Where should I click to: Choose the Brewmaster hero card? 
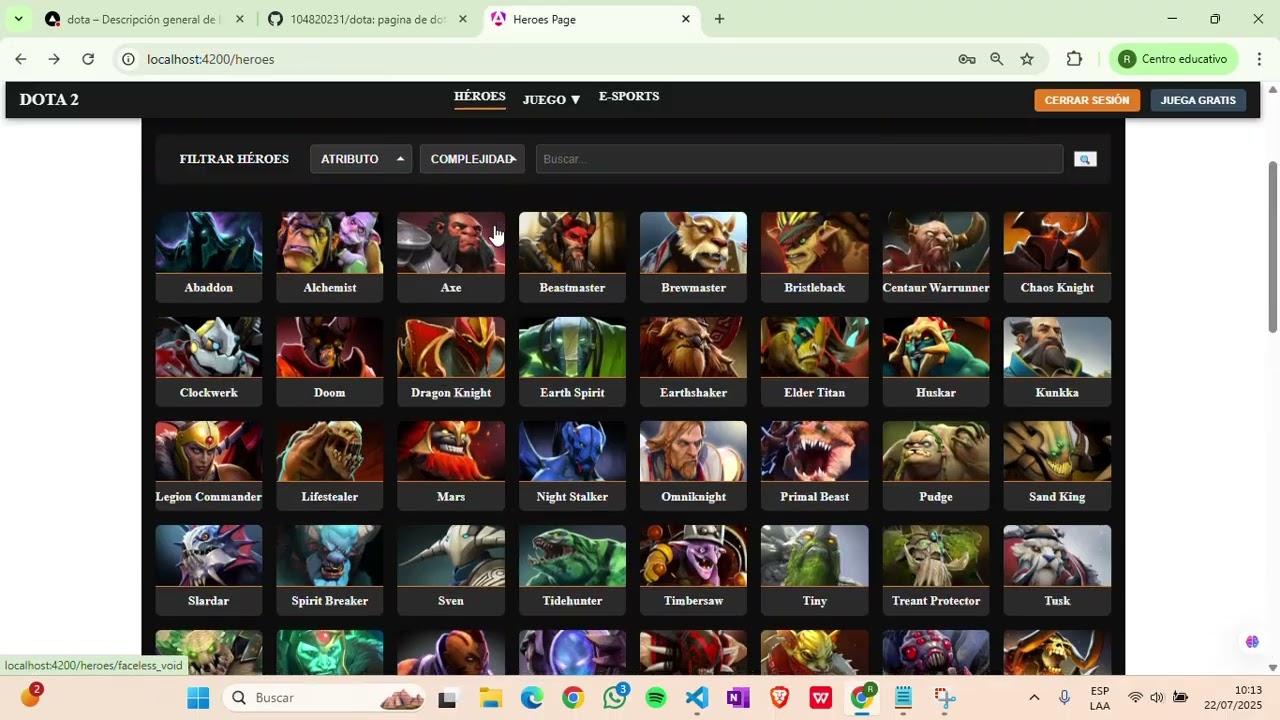pos(693,256)
